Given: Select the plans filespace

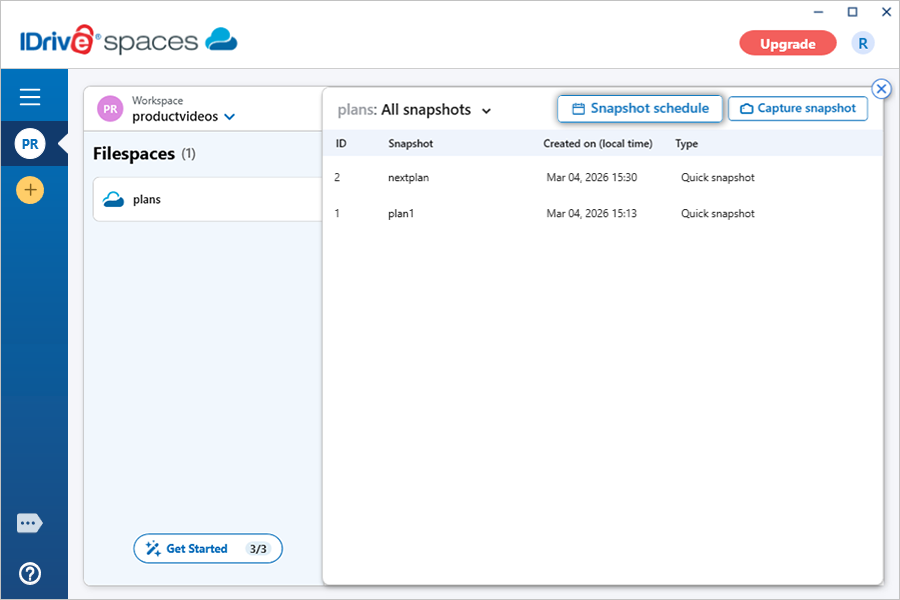Looking at the screenshot, I should [x=208, y=199].
